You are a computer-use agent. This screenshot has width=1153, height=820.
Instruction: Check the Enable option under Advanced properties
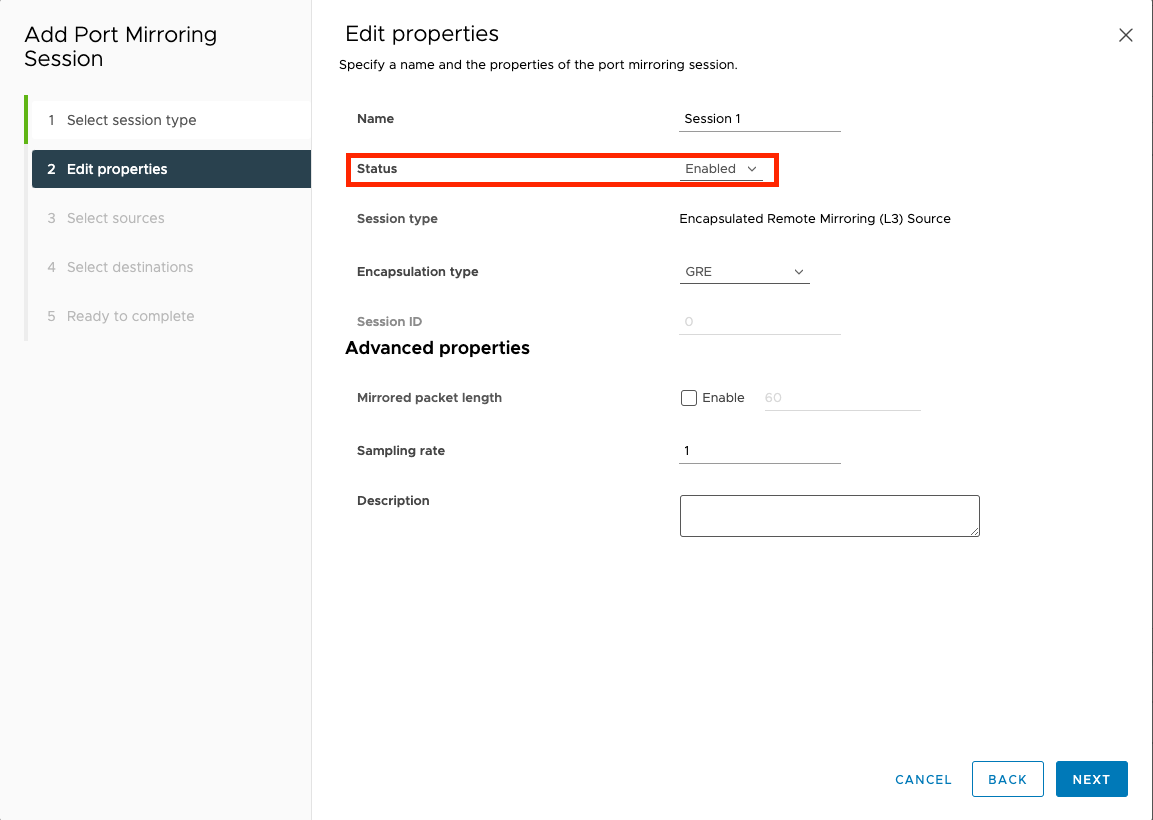pyautogui.click(x=688, y=397)
